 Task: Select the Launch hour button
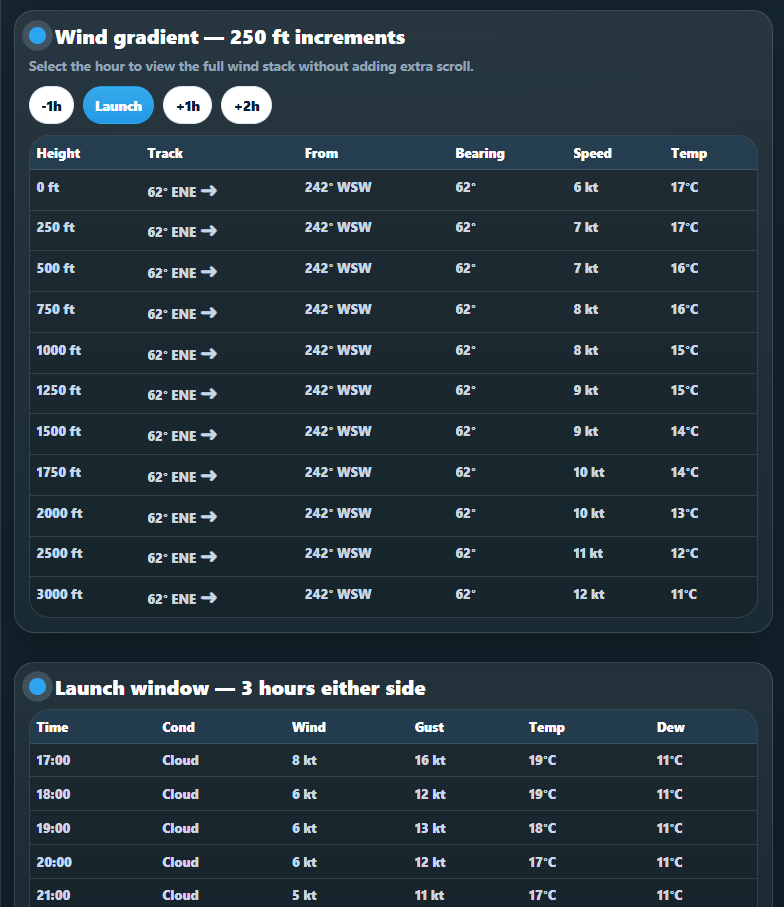pos(118,105)
